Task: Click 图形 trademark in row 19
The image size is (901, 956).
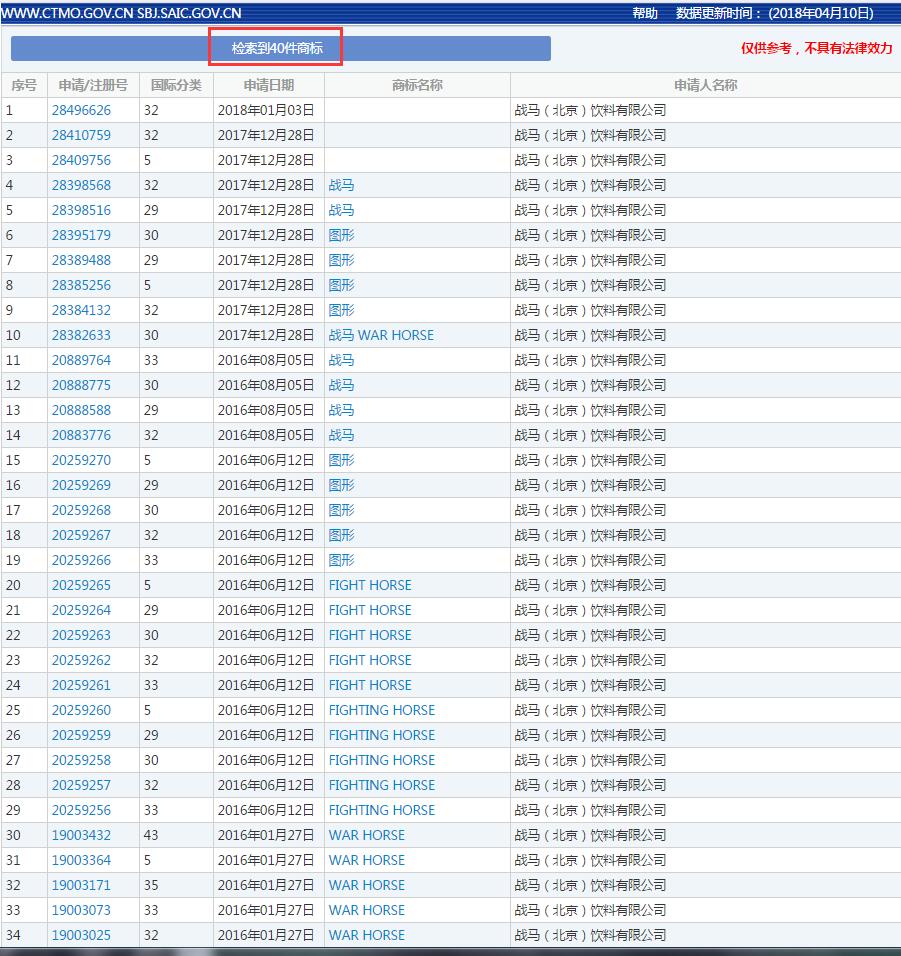Action: pos(341,560)
